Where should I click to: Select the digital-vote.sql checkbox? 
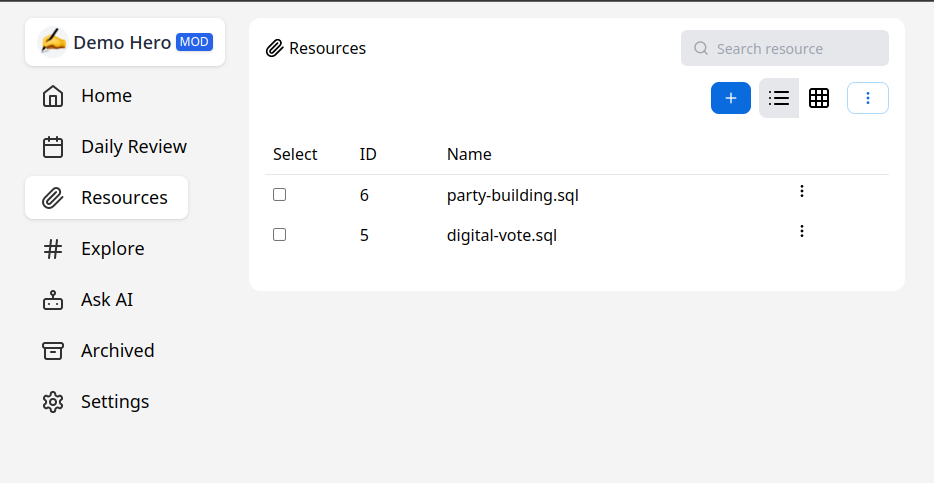(x=280, y=235)
